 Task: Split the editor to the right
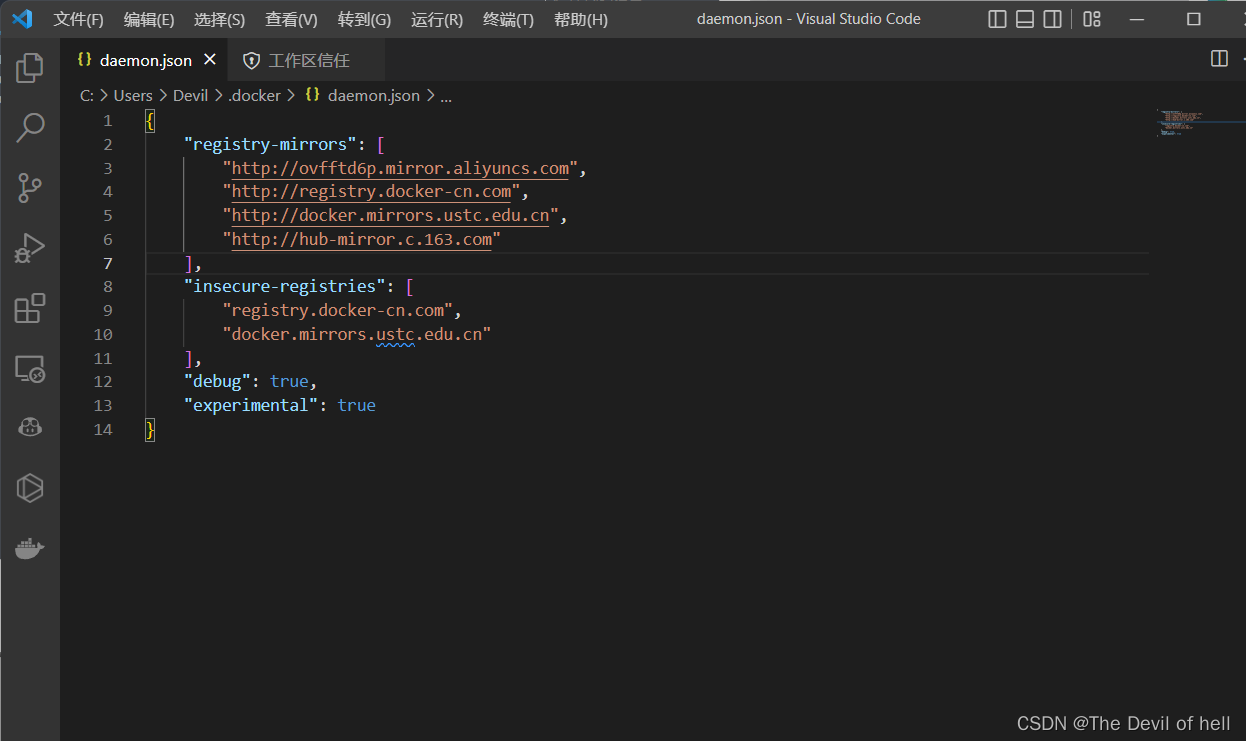click(x=1219, y=59)
